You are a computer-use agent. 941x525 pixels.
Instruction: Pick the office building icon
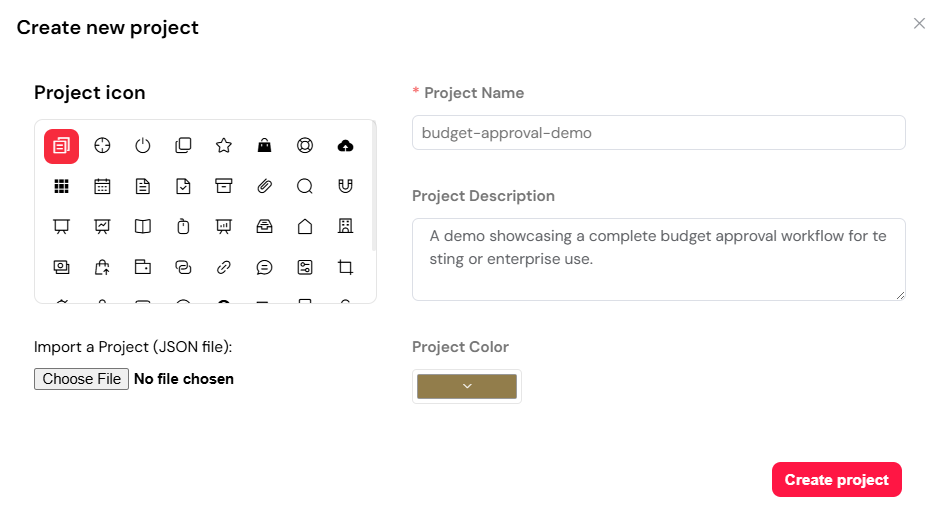346,226
